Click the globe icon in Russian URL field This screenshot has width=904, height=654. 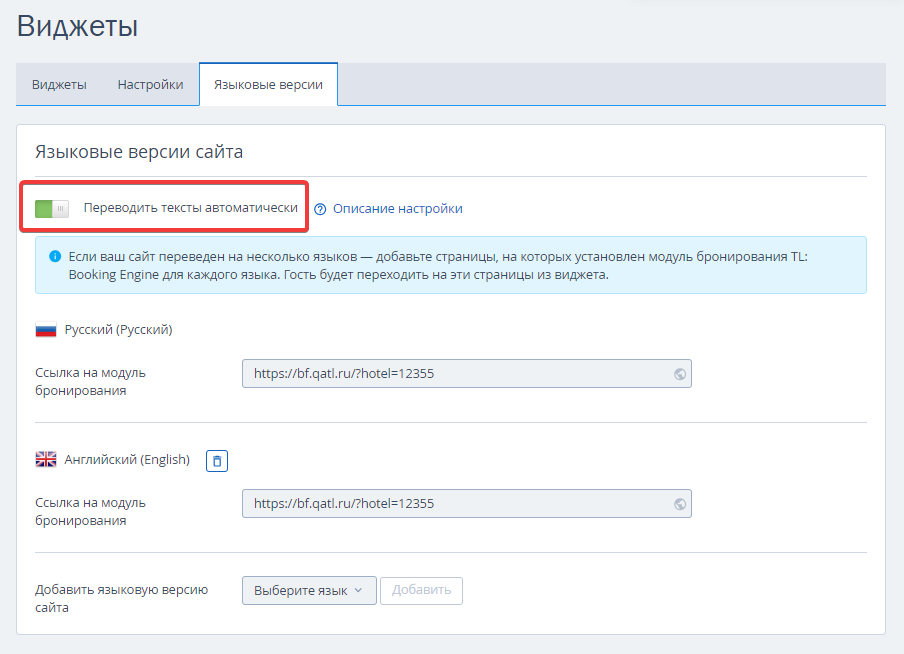point(680,374)
